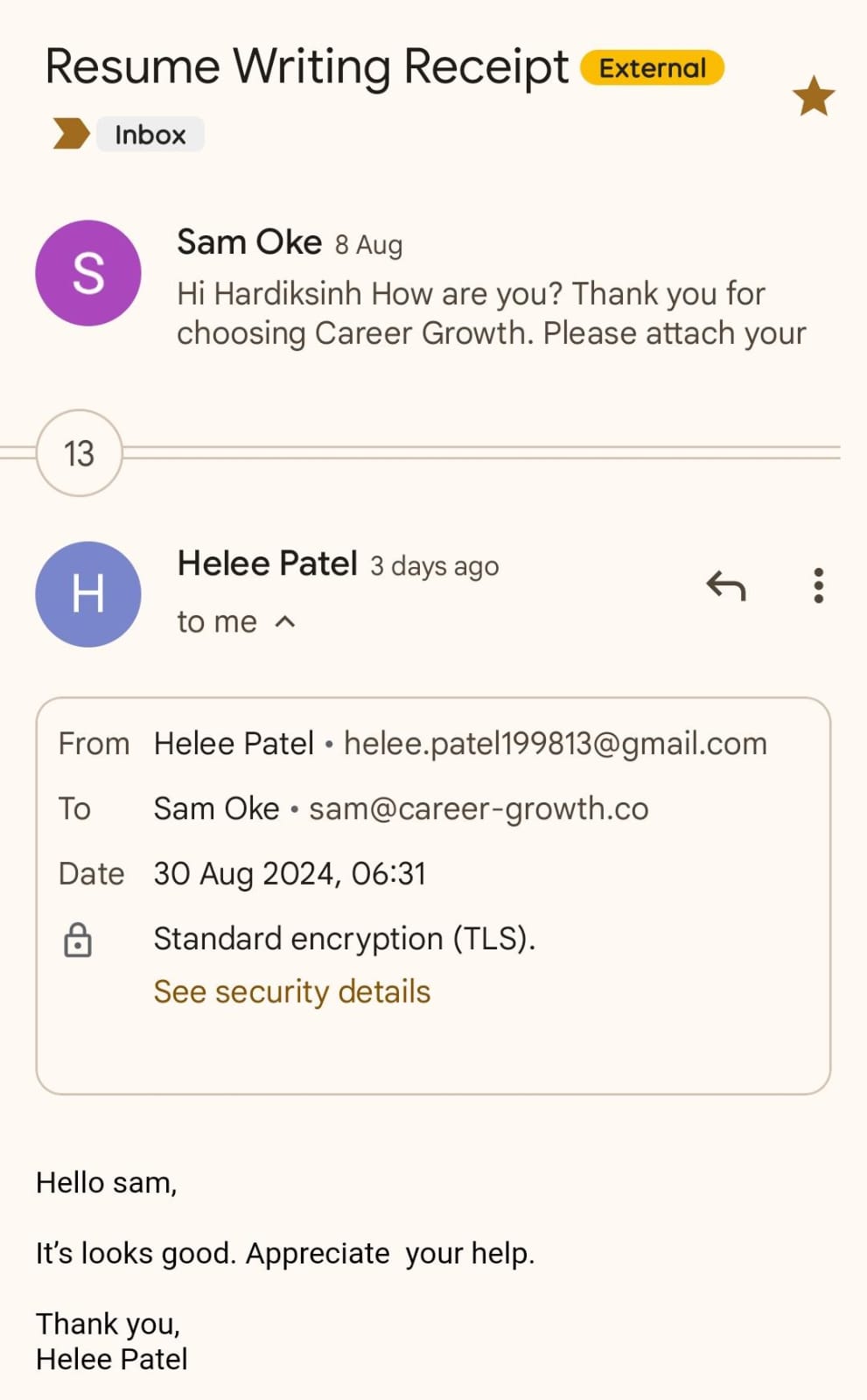
Task: Open Helee Patel's blue avatar
Action: [87, 594]
